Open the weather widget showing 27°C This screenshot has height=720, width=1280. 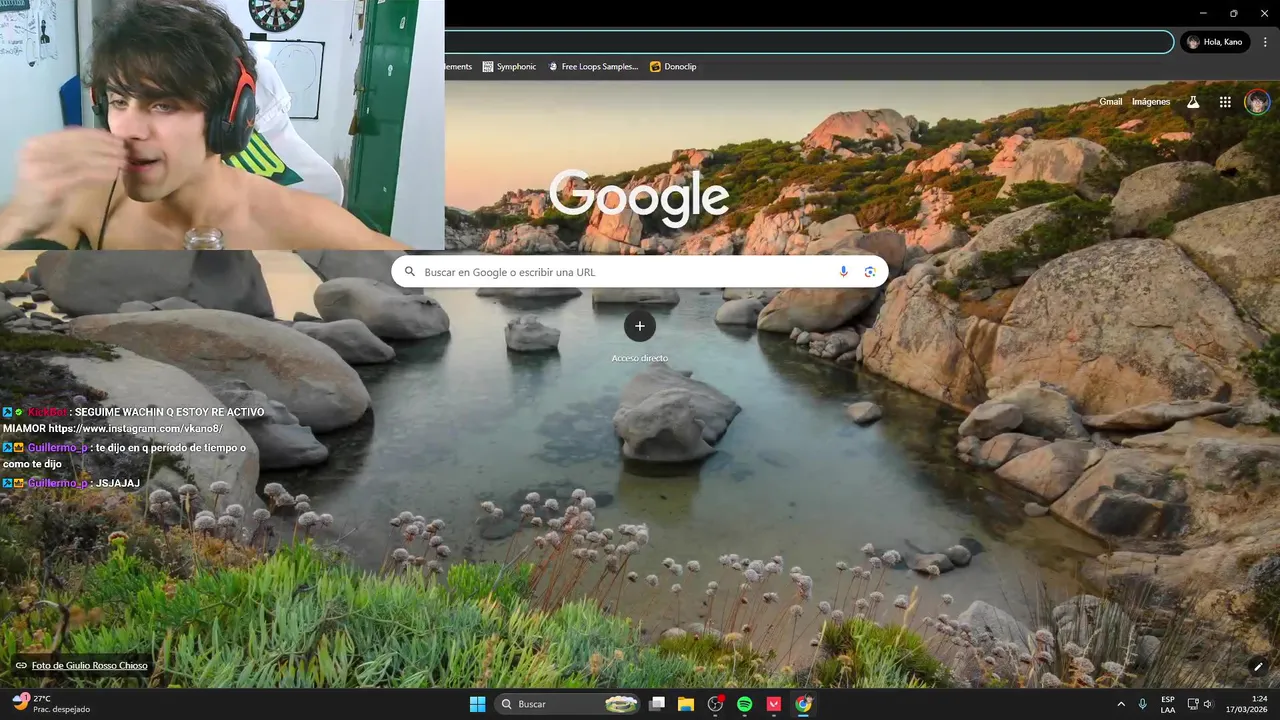(50, 704)
